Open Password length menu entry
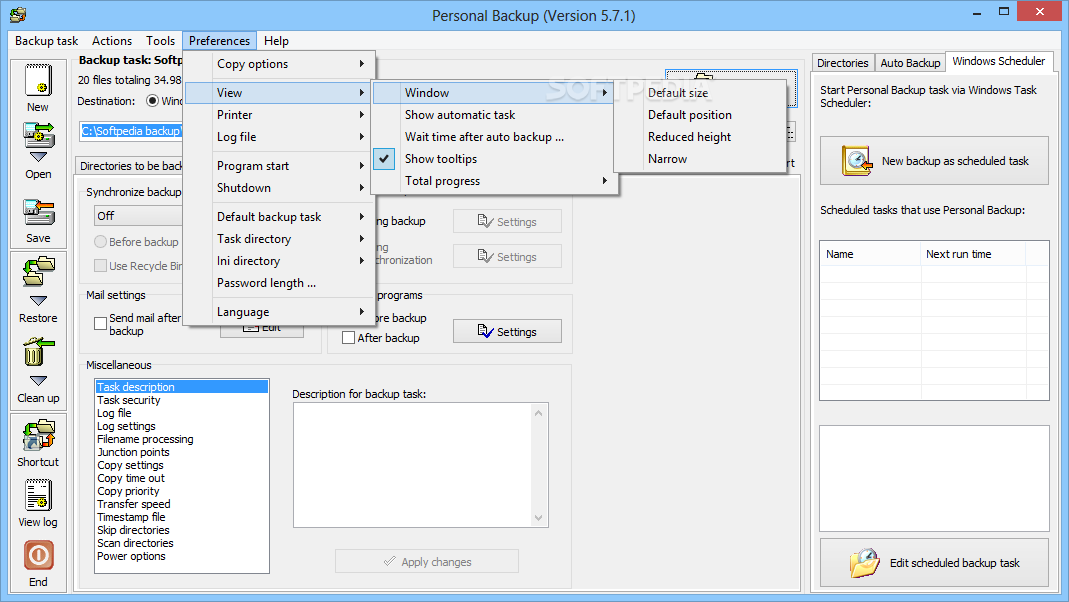 click(279, 283)
